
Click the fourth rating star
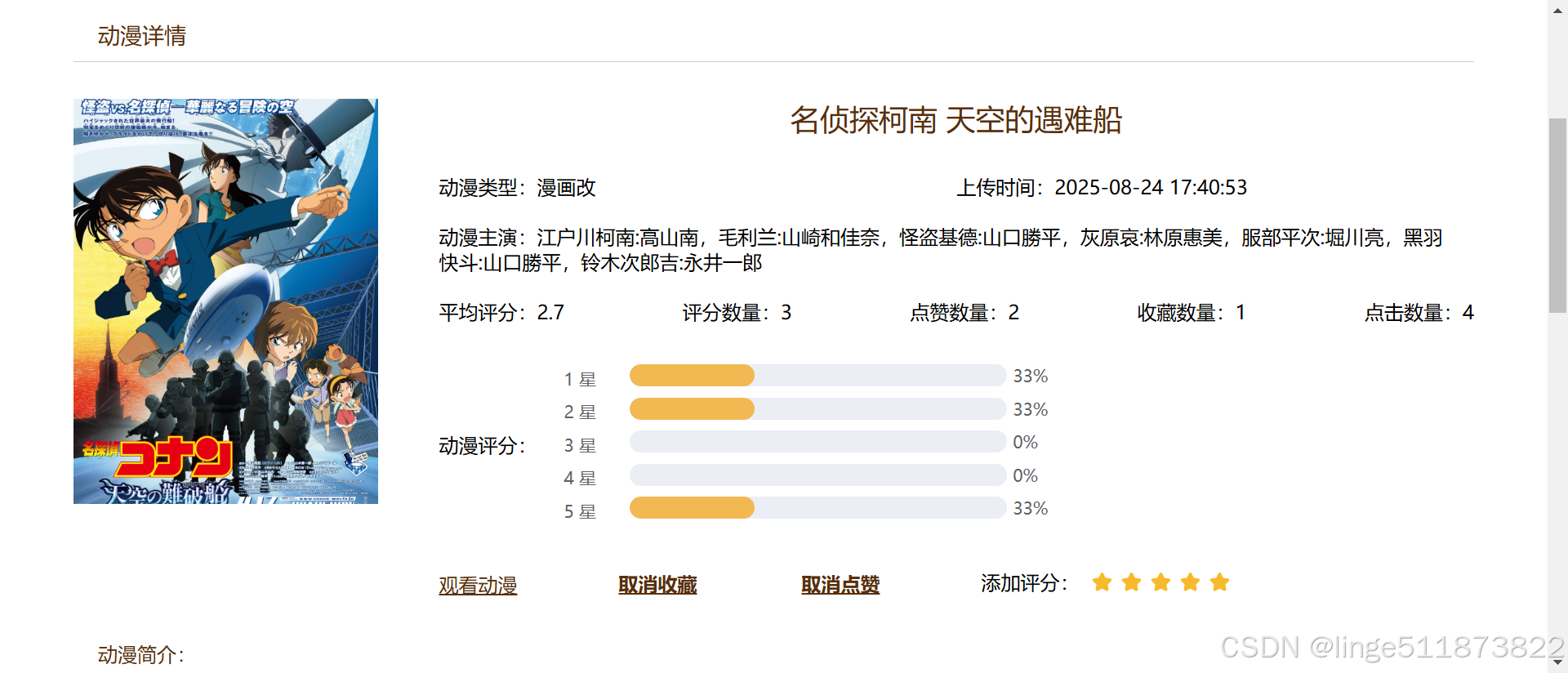1190,582
